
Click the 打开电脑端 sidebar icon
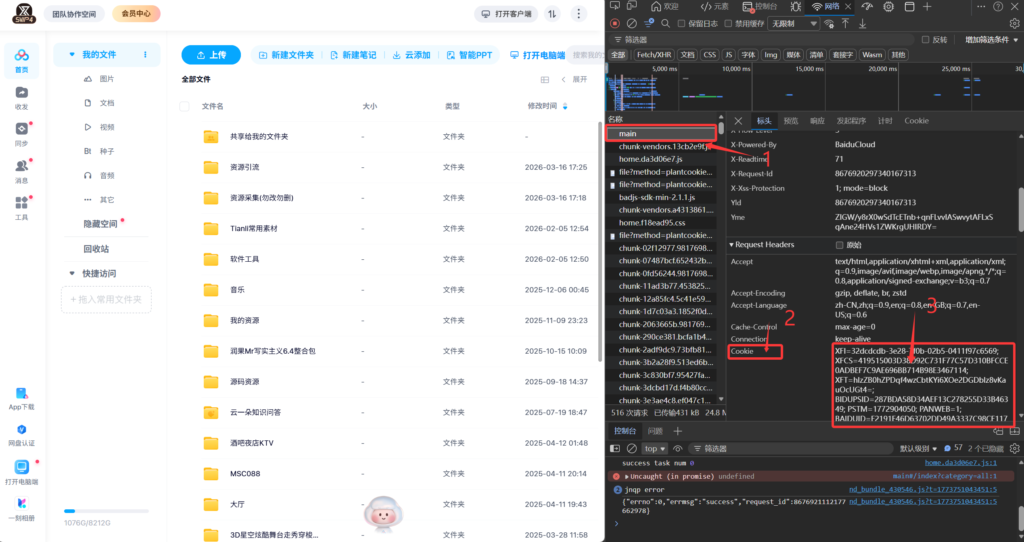(x=22, y=467)
